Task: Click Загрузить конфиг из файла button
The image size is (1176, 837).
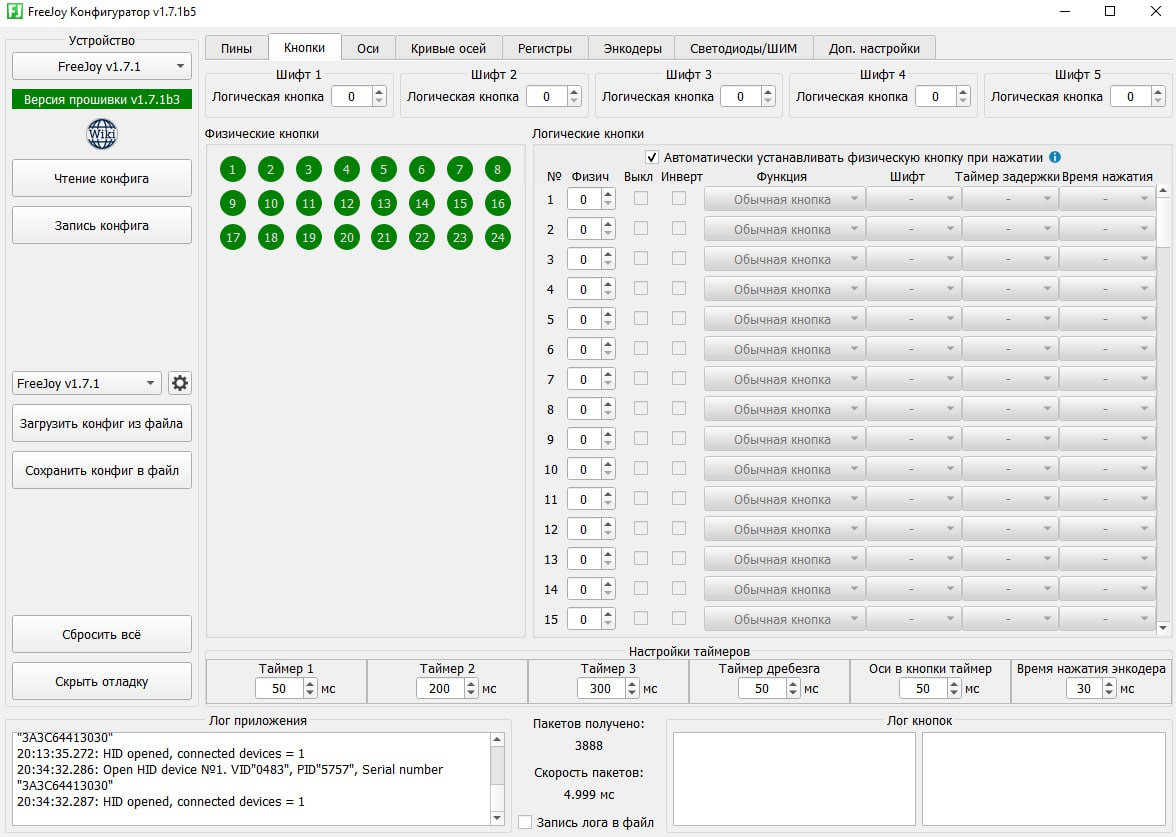Action: pyautogui.click(x=102, y=424)
